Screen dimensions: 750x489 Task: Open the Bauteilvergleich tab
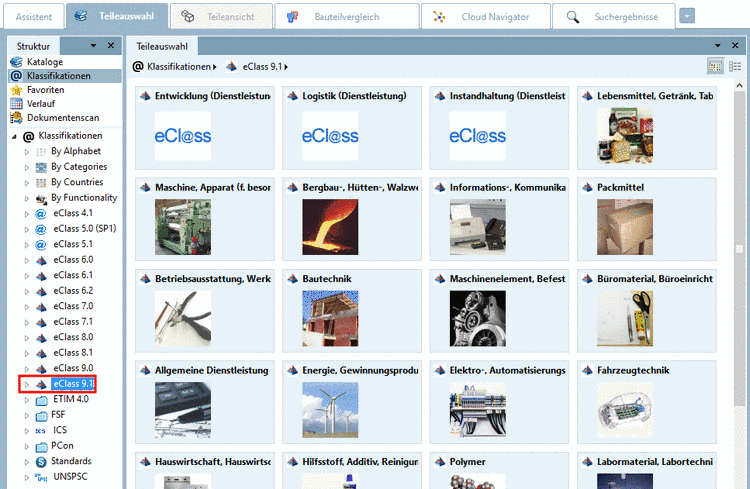click(x=347, y=17)
